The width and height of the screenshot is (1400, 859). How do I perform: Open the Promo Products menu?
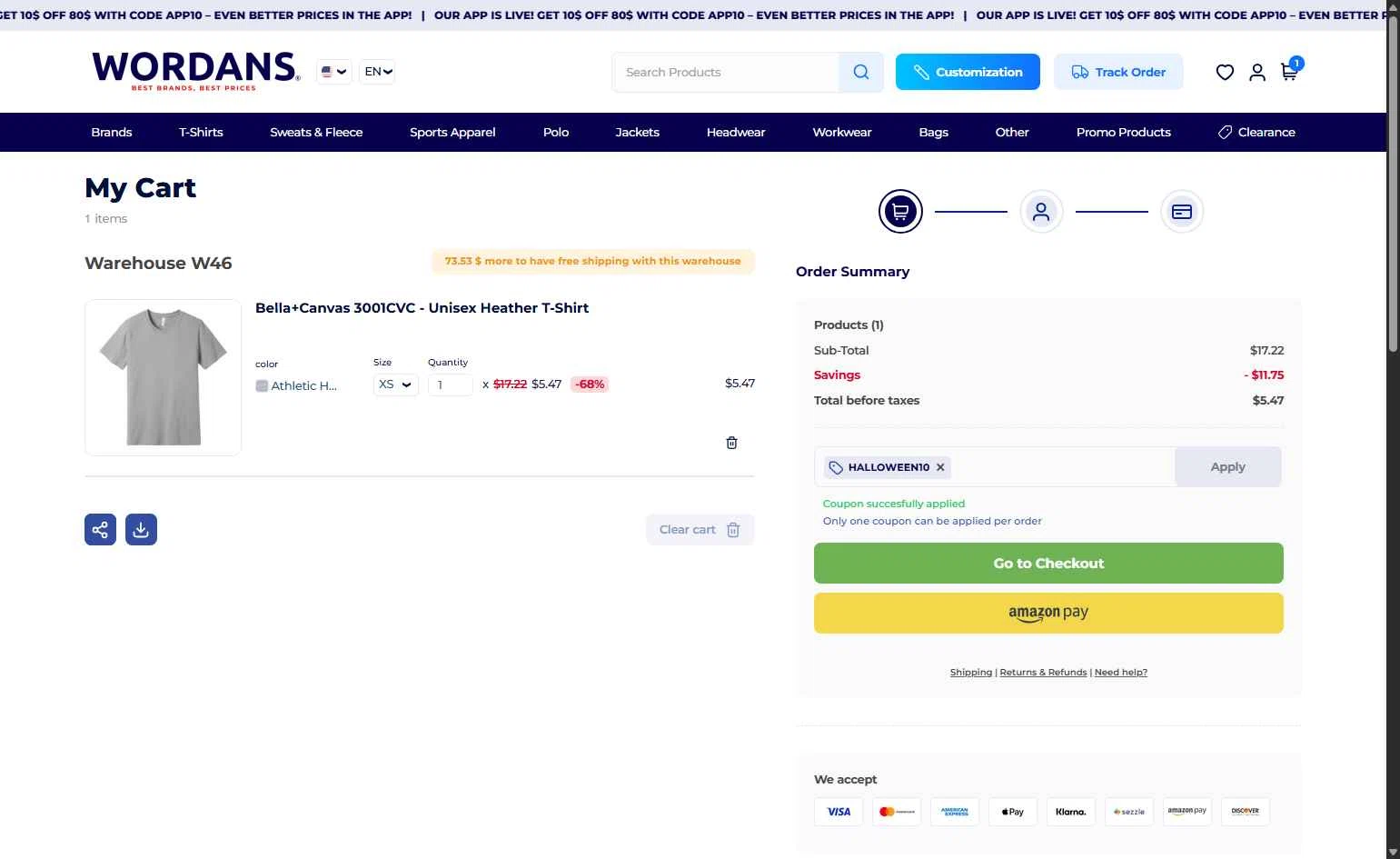[1124, 132]
